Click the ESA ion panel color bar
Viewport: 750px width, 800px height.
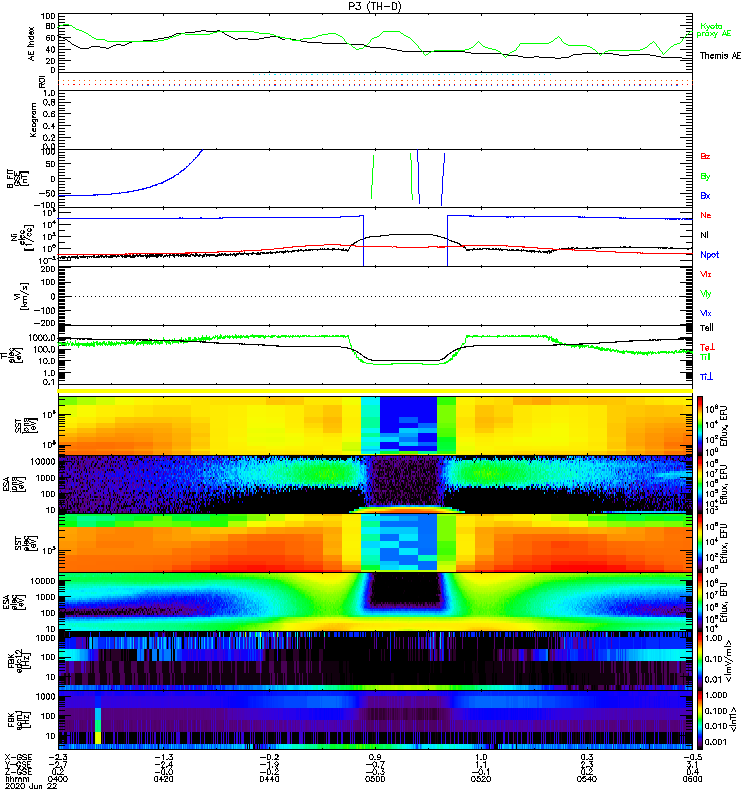coord(700,485)
